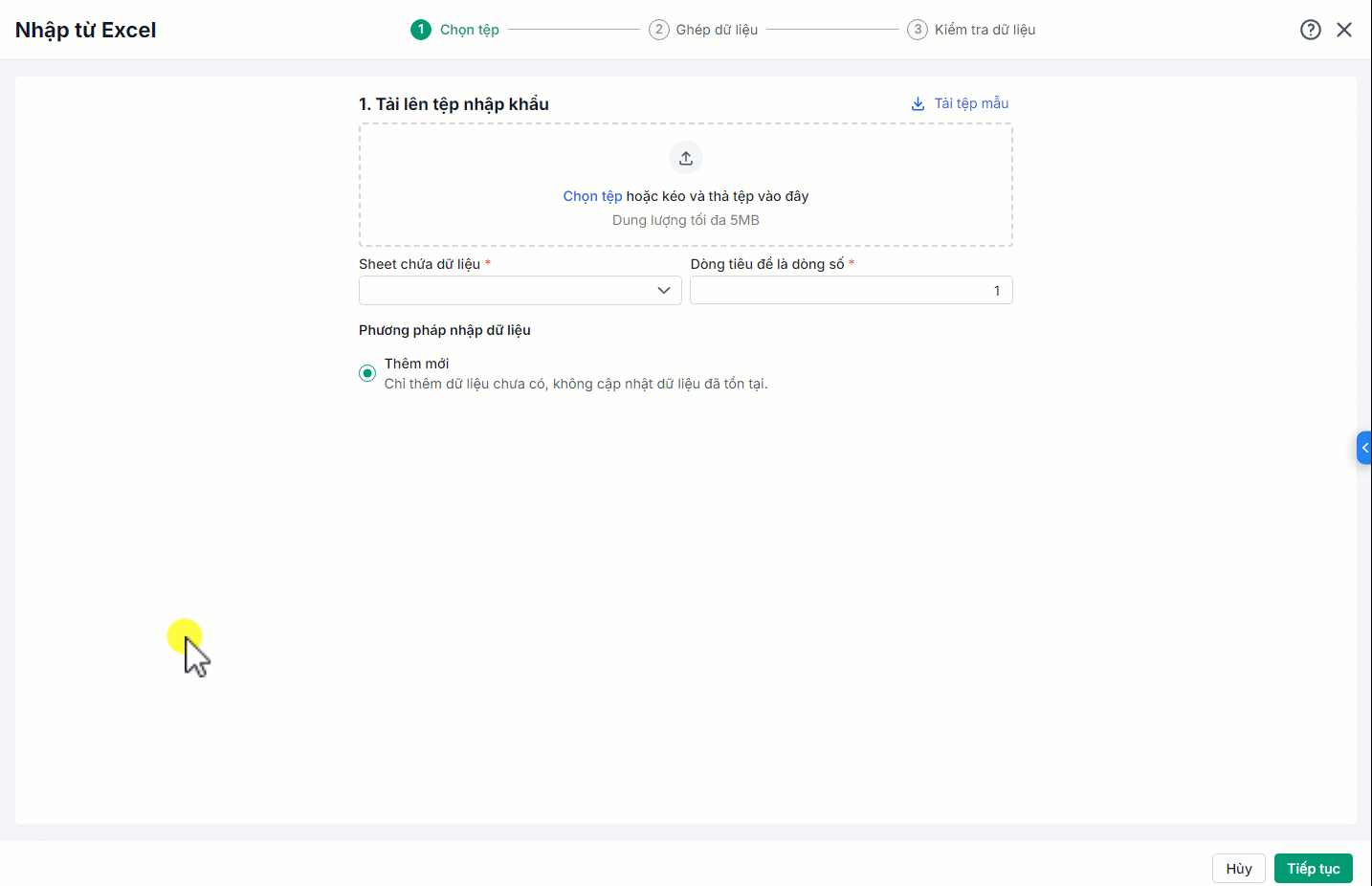Go to the Kiểm tra dữ liệu step
The image size is (1372, 886).
tap(985, 30)
